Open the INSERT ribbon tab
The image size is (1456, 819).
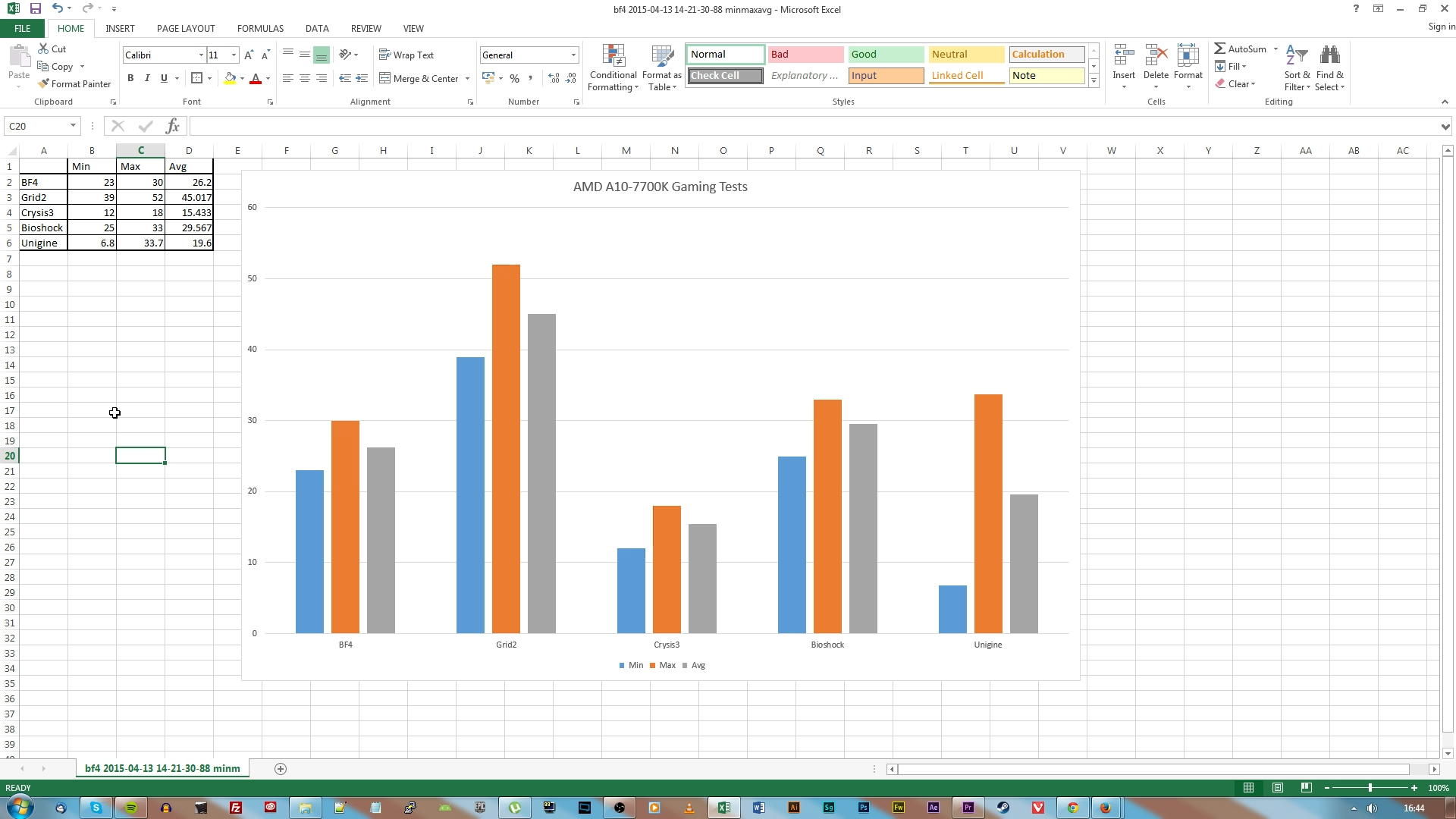pyautogui.click(x=120, y=28)
